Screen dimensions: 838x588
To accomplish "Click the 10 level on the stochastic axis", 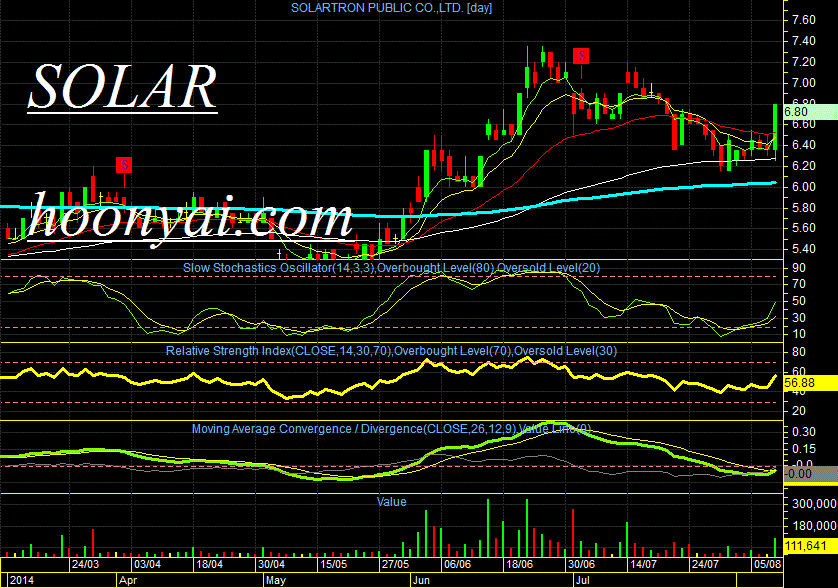I will [x=799, y=334].
